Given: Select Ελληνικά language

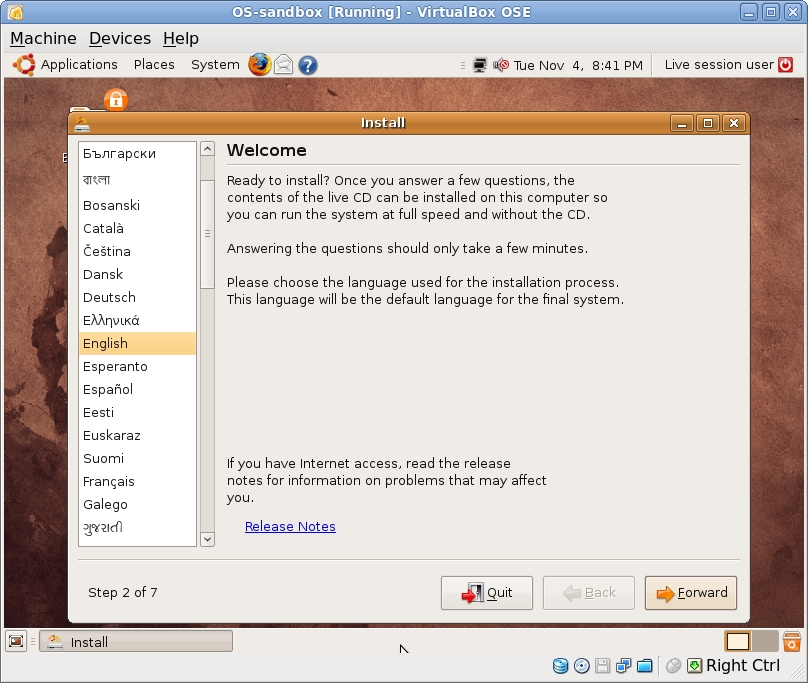Looking at the screenshot, I should [137, 320].
